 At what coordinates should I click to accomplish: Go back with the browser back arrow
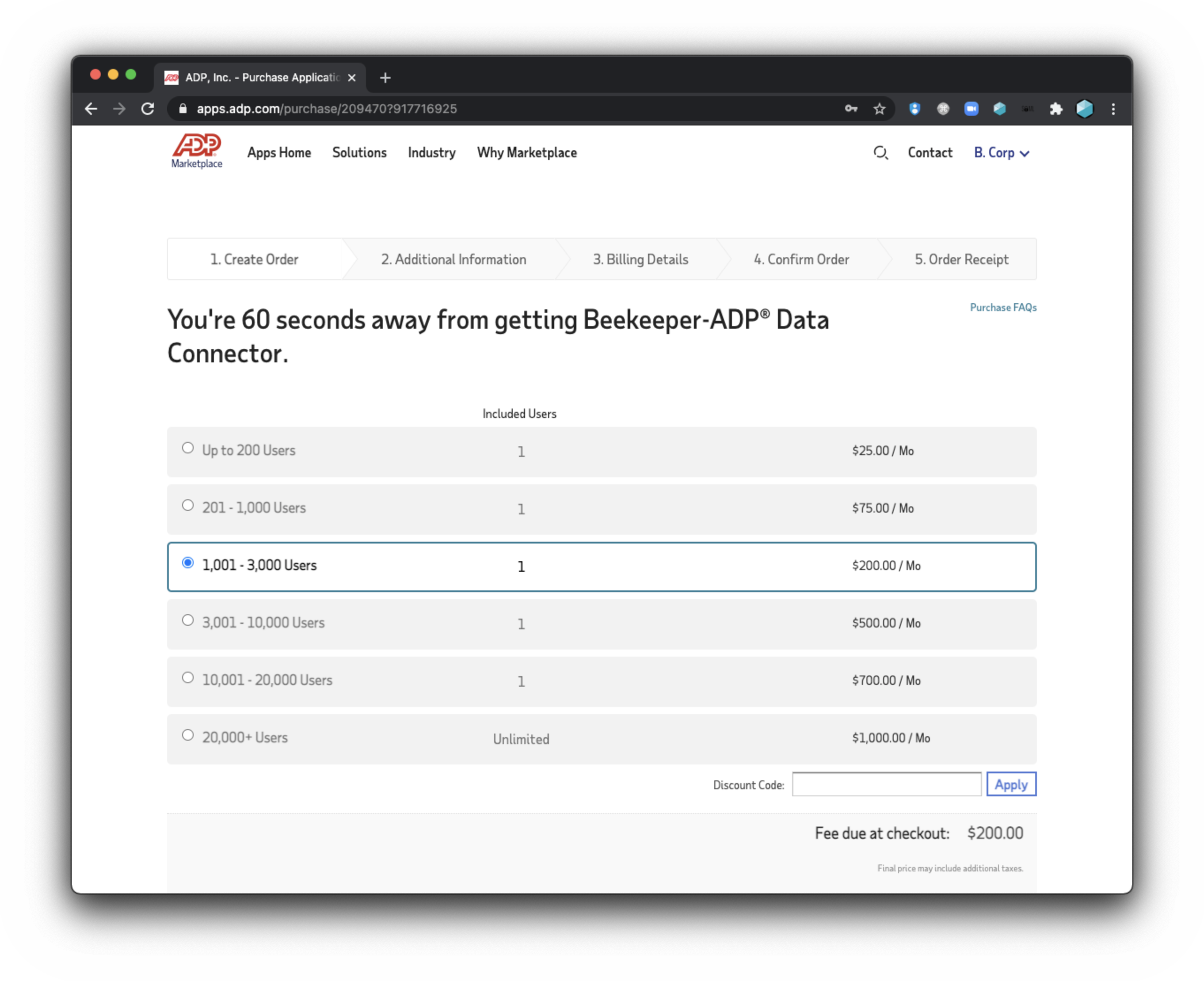pos(91,109)
